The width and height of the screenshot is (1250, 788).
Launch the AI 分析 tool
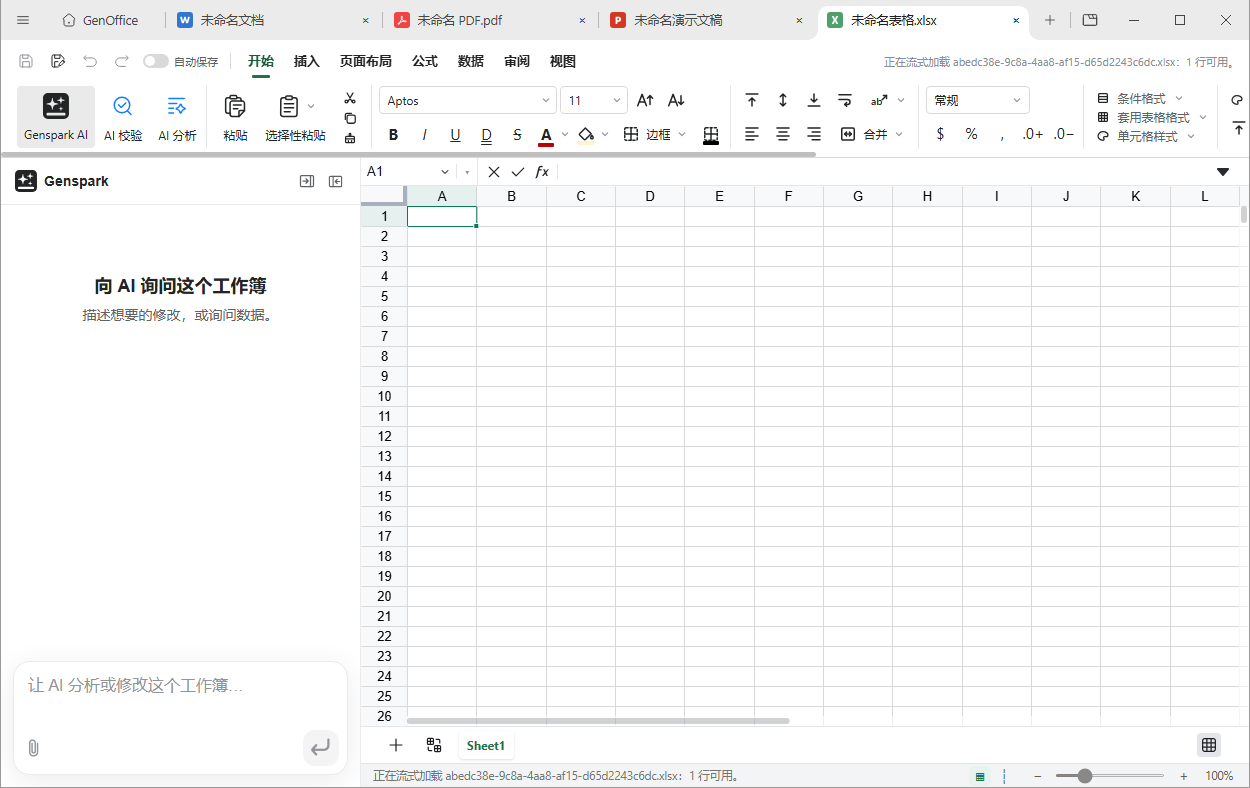[x=177, y=117]
